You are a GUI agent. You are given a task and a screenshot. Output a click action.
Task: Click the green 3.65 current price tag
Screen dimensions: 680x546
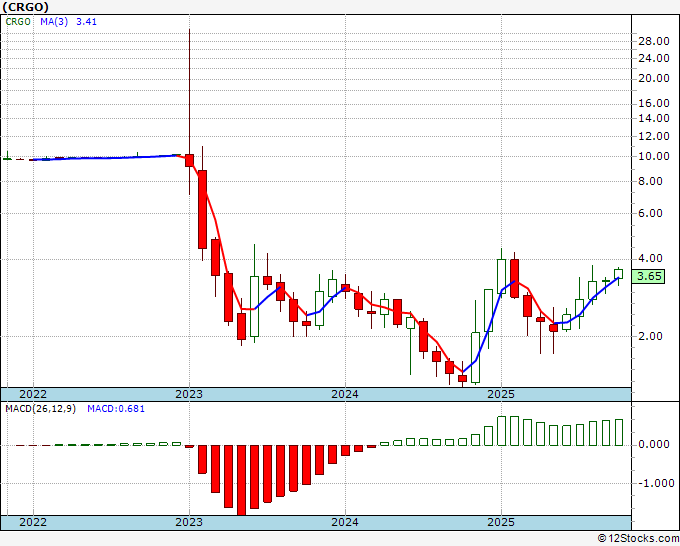tap(648, 276)
